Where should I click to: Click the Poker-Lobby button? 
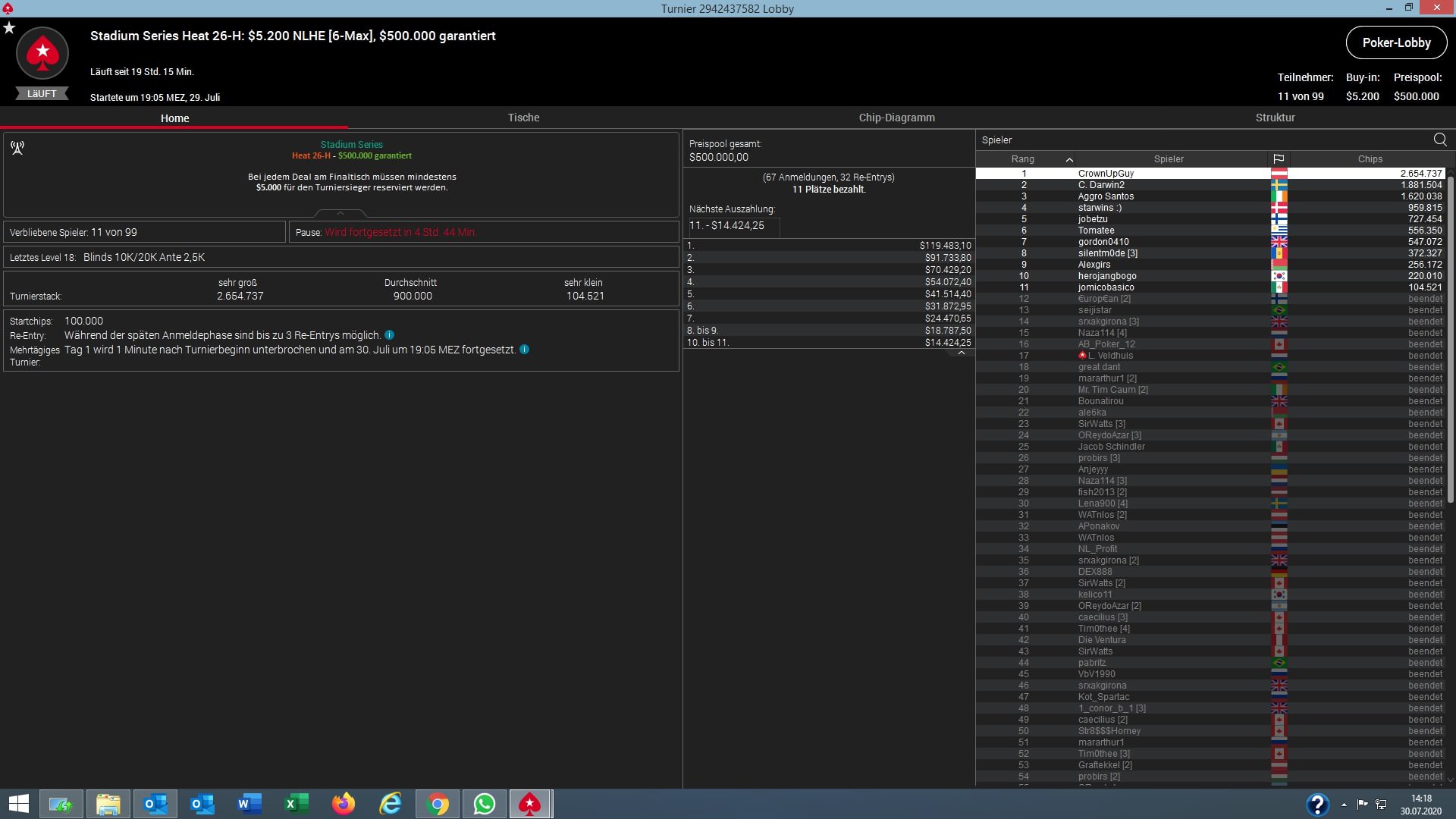point(1396,42)
